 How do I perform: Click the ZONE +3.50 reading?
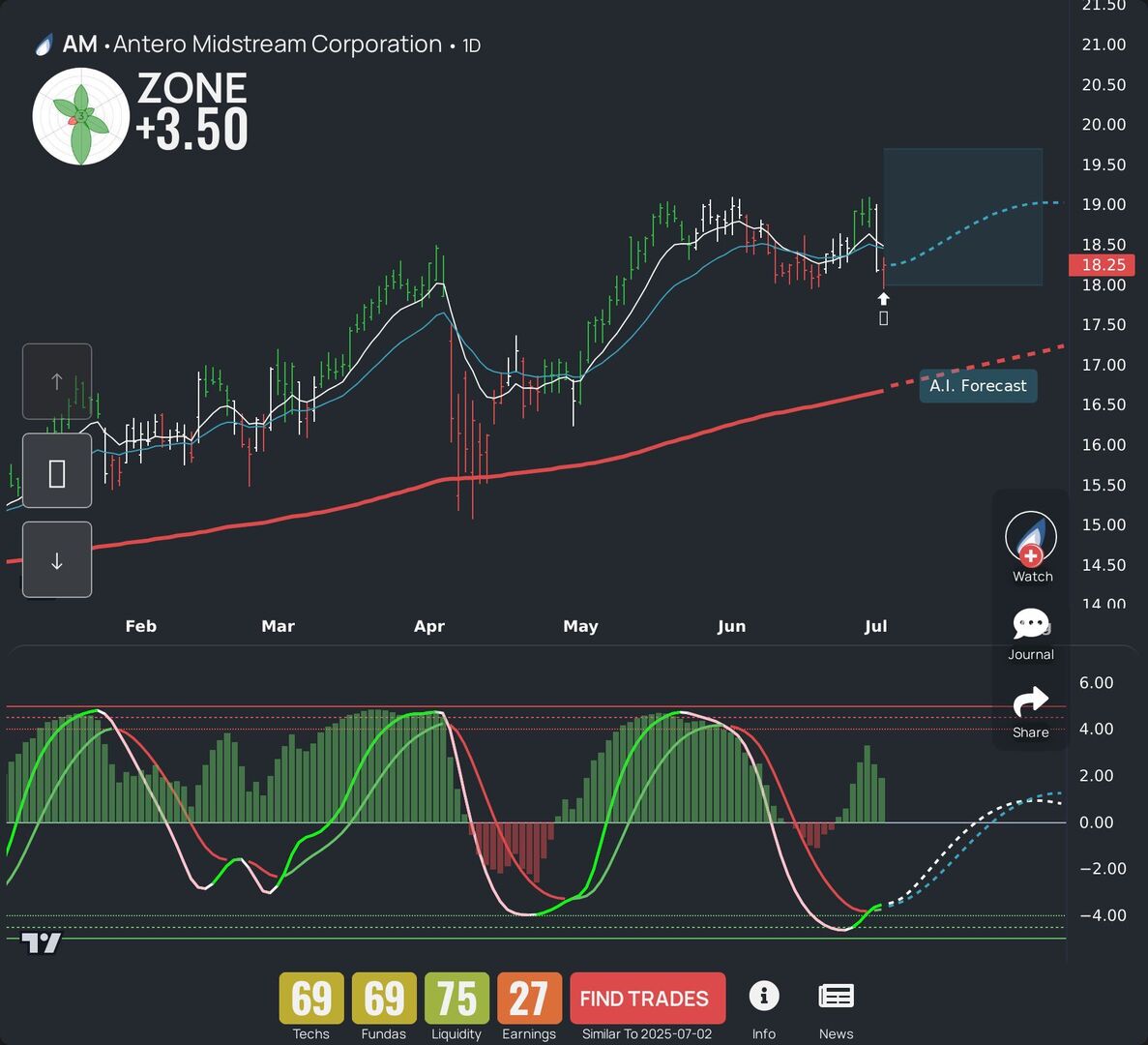191,110
